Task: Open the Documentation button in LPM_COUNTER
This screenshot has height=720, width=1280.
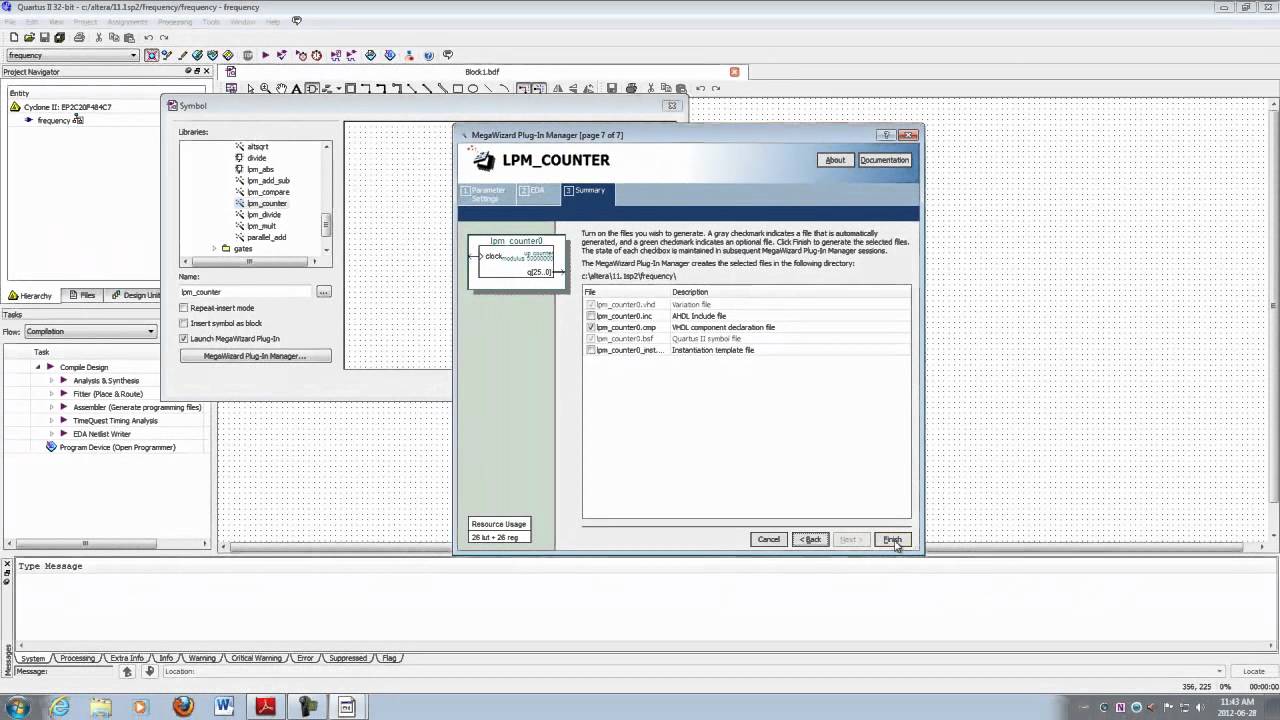Action: pos(884,160)
